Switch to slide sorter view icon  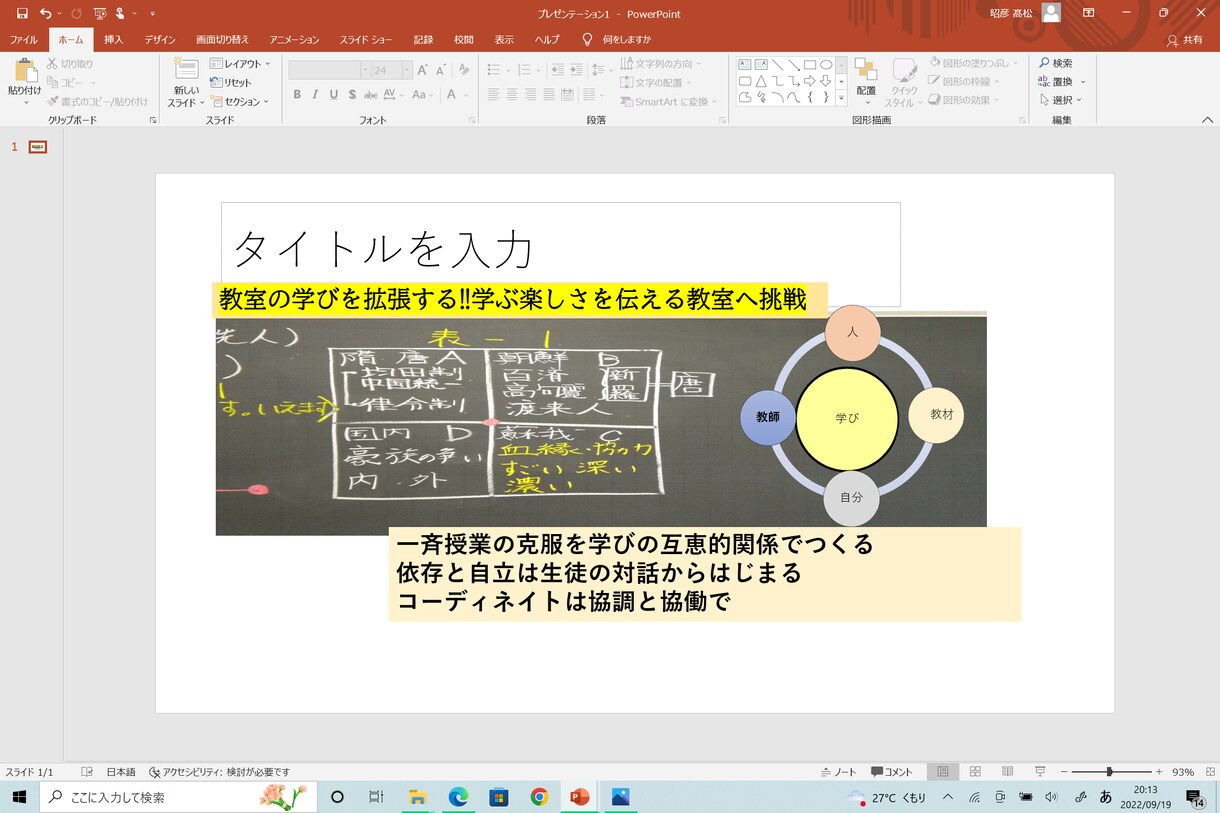pos(975,772)
